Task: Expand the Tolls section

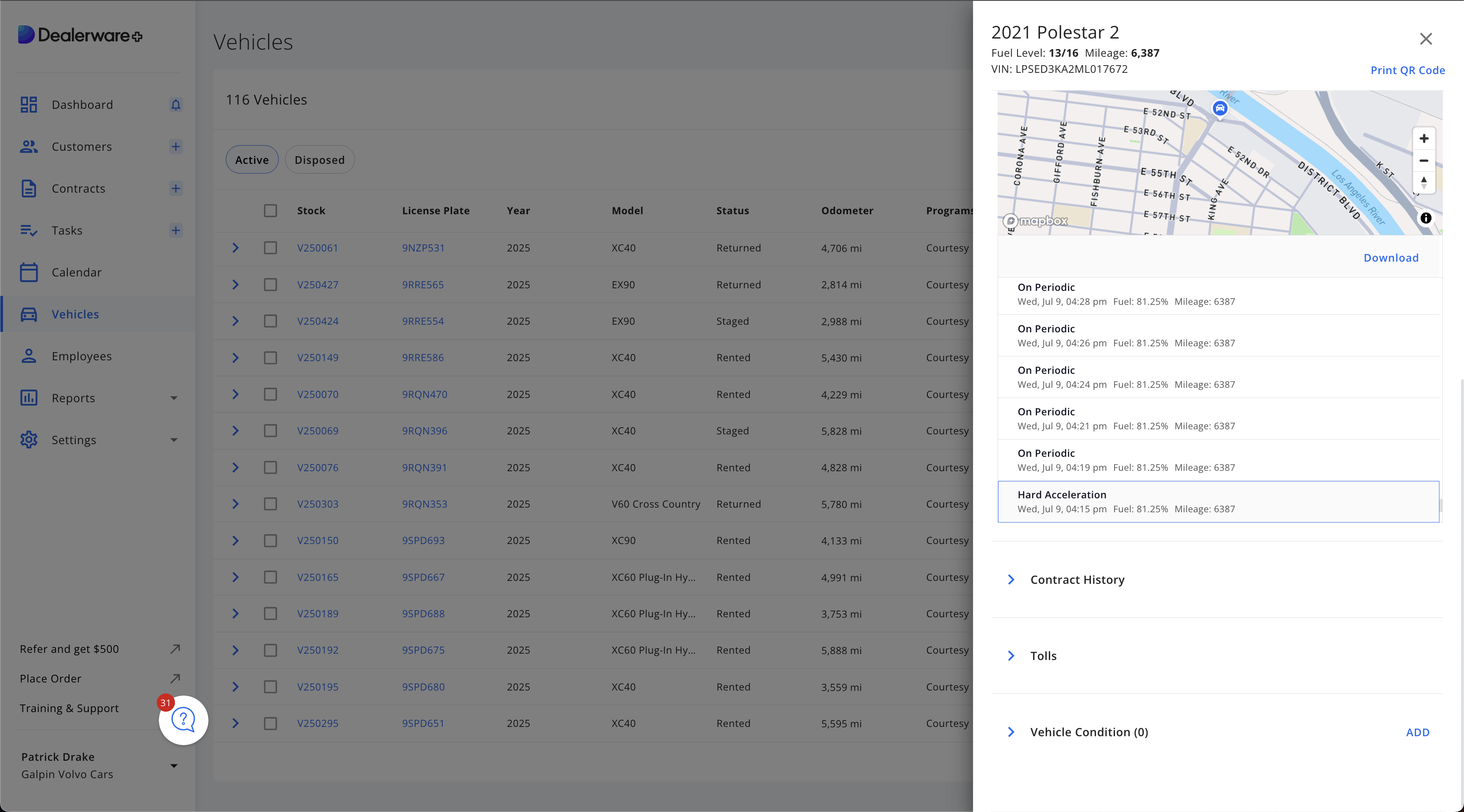Action: [x=1011, y=656]
